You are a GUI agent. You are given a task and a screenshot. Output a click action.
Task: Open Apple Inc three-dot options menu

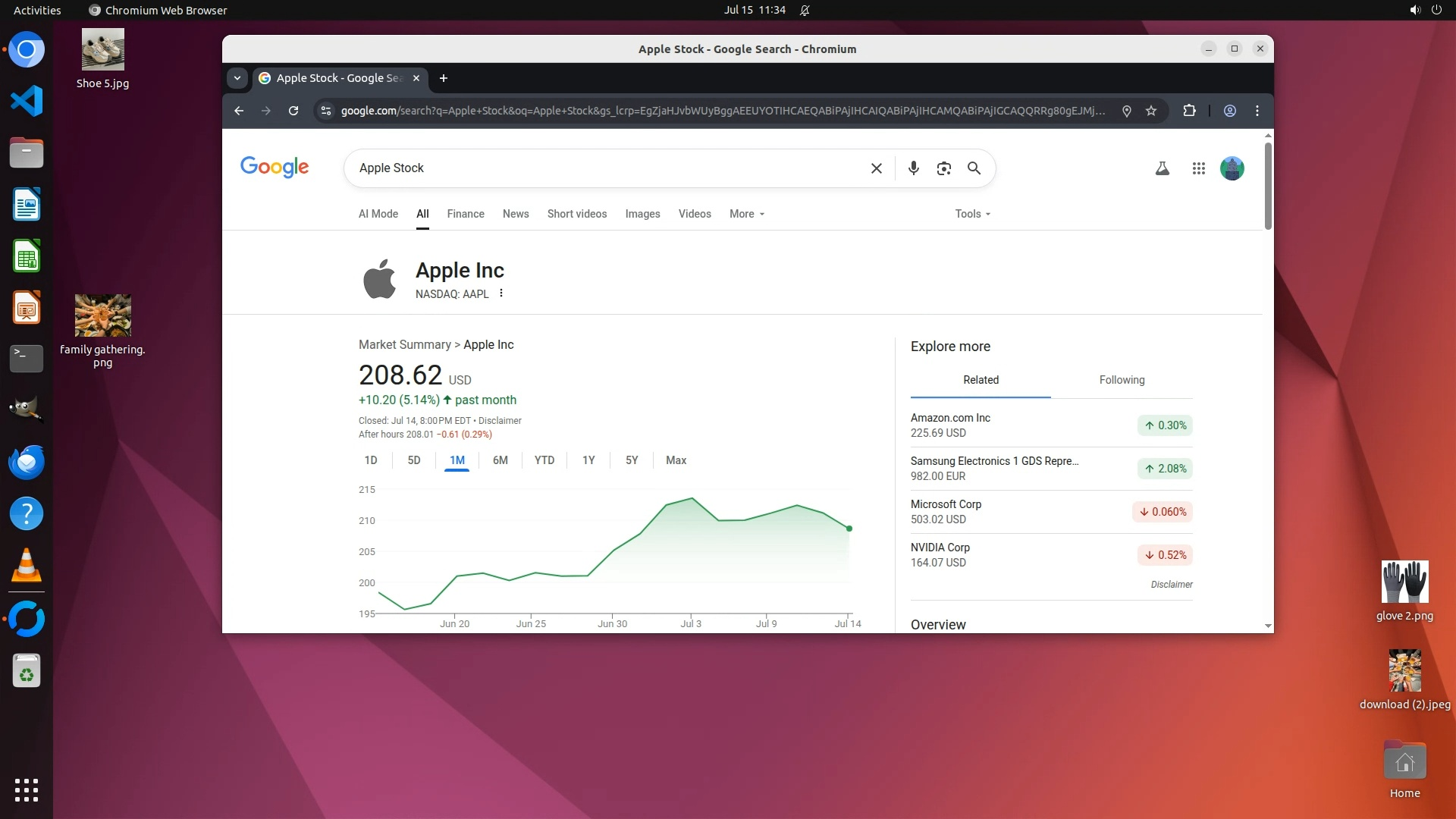click(501, 293)
